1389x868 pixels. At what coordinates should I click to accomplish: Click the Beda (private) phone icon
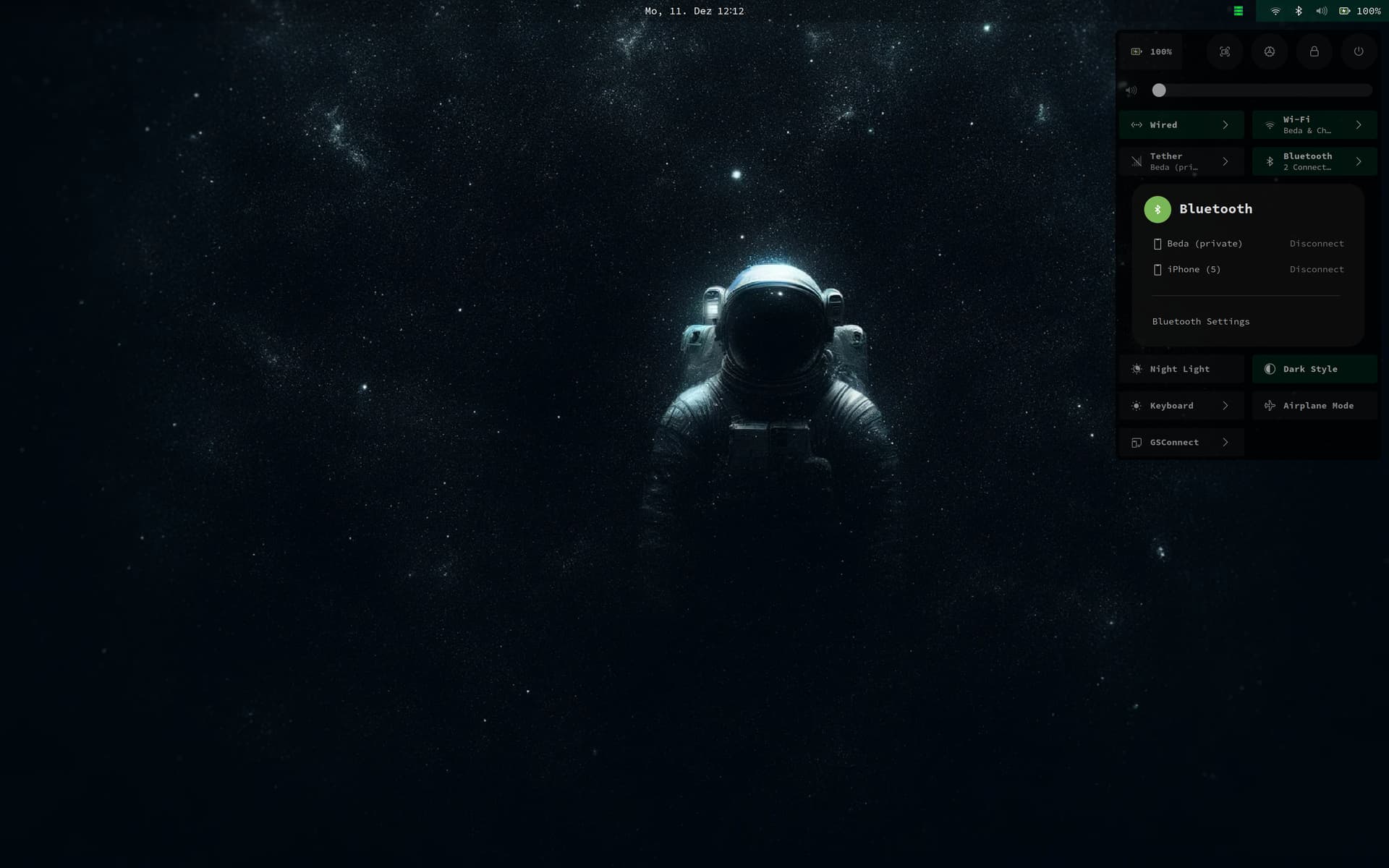1157,244
